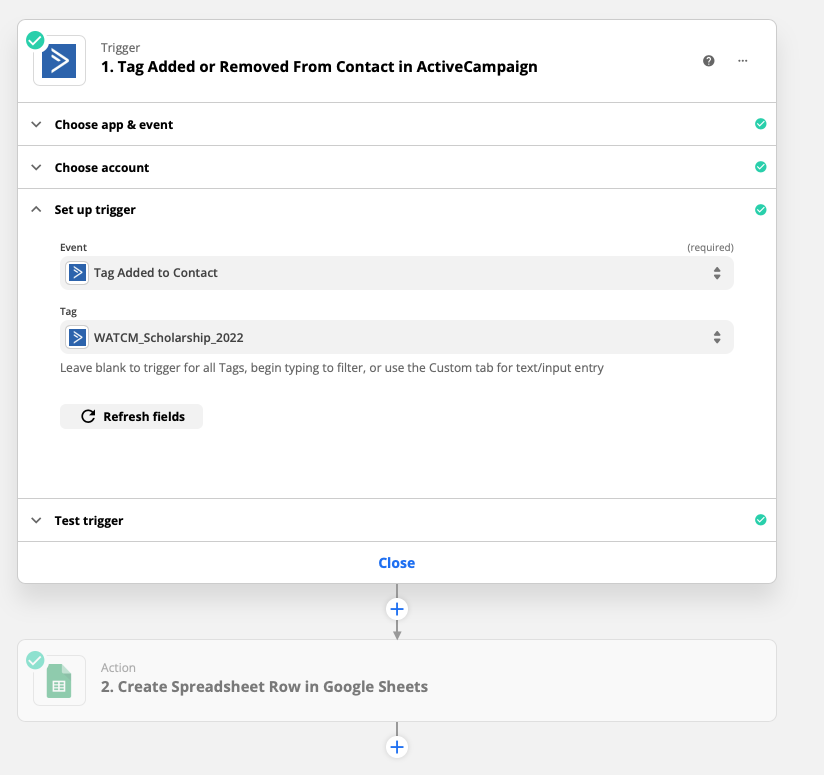Open the help question mark icon
Image resolution: width=824 pixels, height=775 pixels.
click(708, 61)
